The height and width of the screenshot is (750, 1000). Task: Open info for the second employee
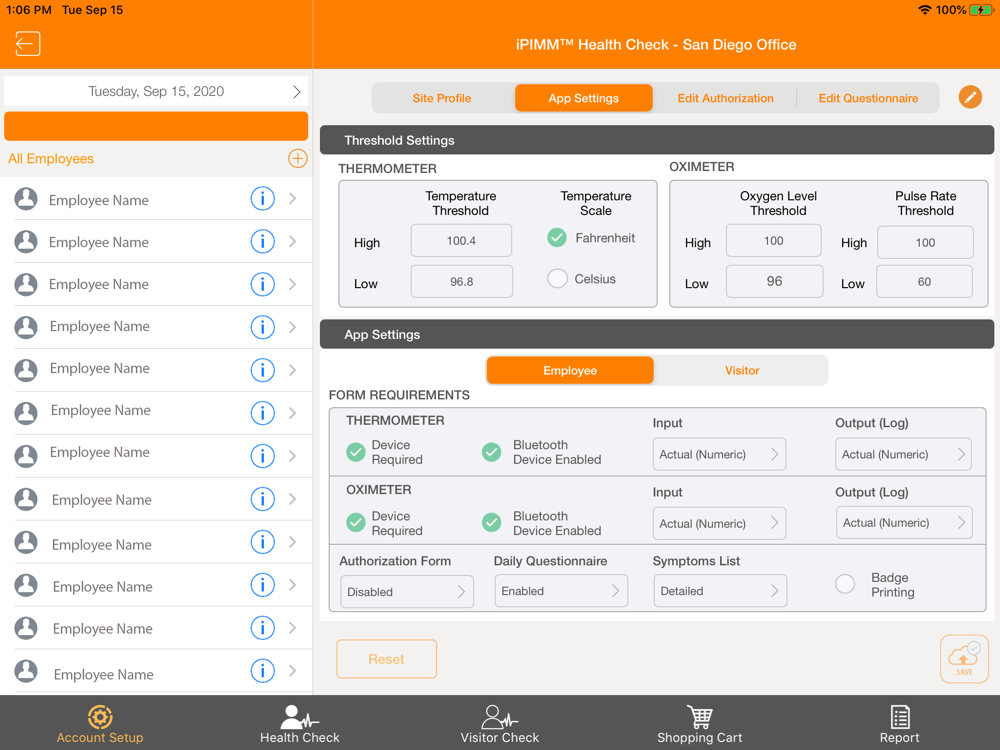pos(262,241)
